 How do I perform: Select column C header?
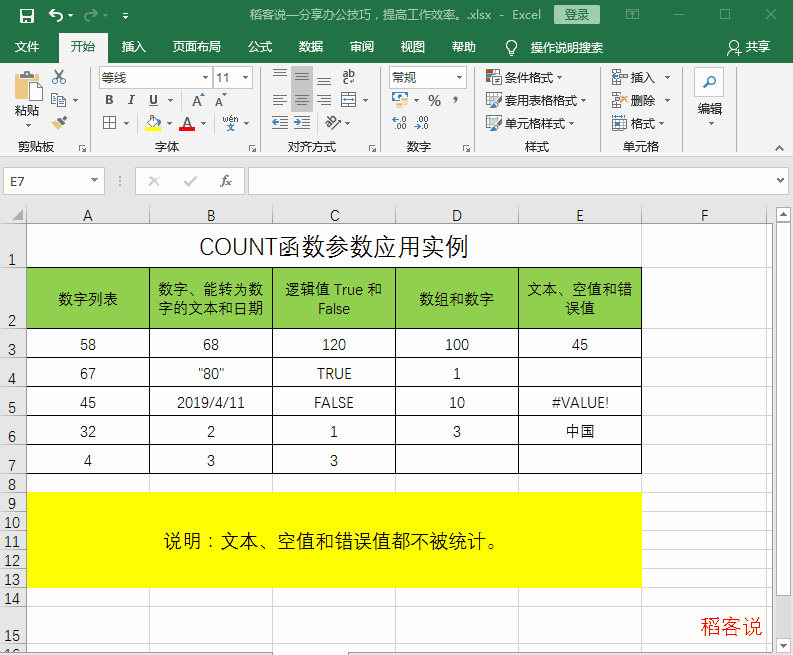334,216
